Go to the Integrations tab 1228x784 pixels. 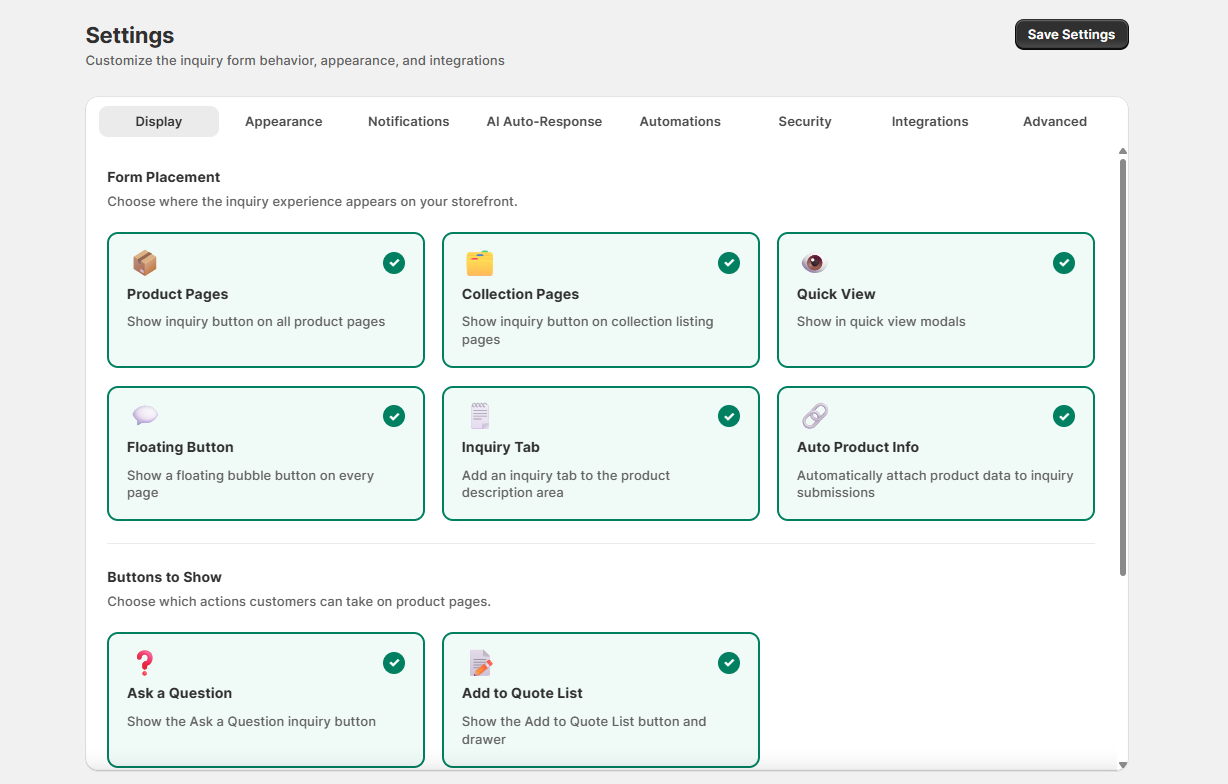[930, 122]
